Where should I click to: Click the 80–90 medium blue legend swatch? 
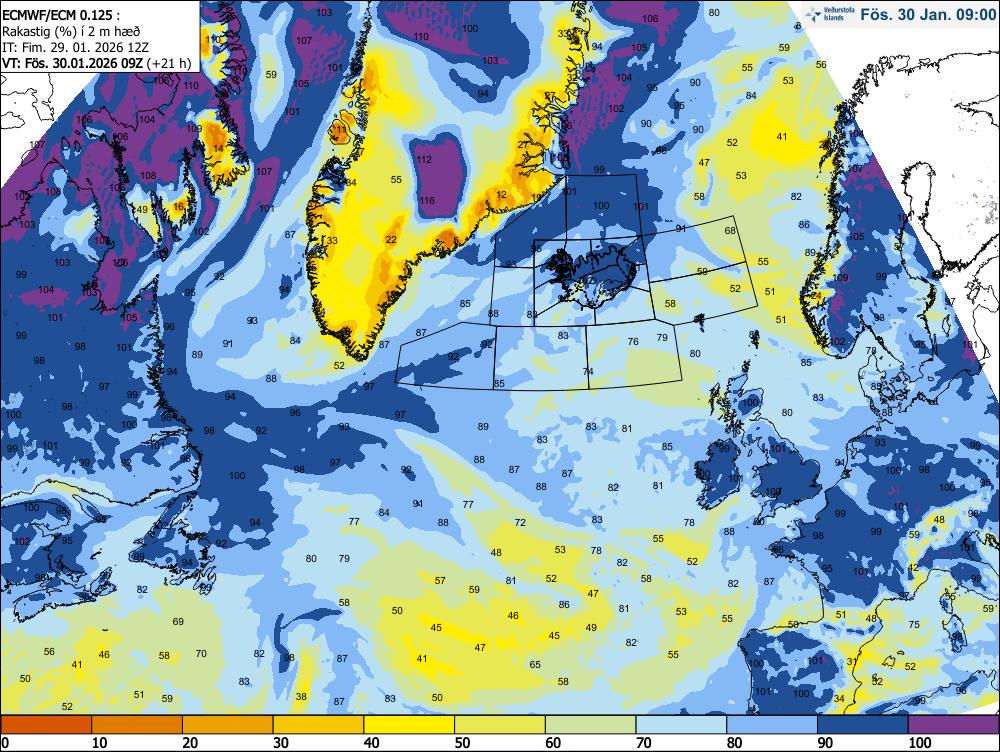[x=772, y=724]
